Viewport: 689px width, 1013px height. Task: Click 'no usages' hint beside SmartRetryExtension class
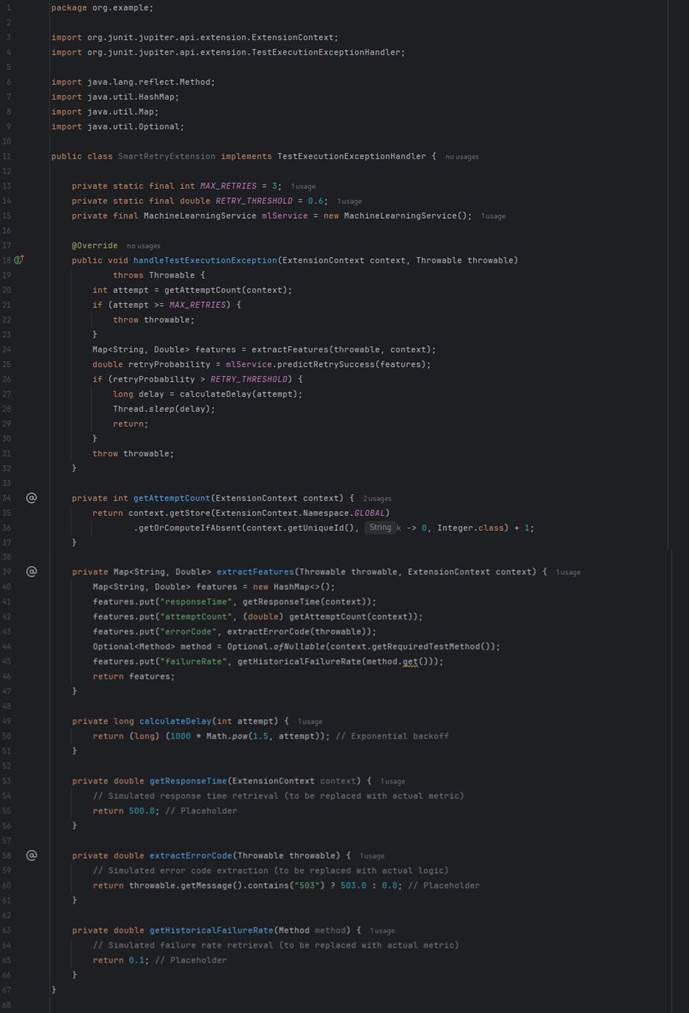click(461, 157)
